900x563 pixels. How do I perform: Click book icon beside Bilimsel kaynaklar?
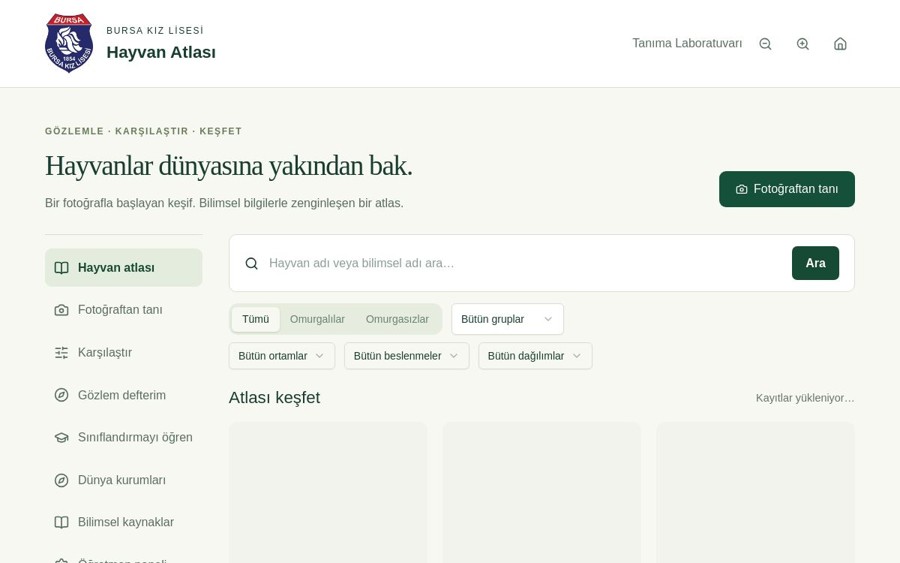tap(61, 522)
